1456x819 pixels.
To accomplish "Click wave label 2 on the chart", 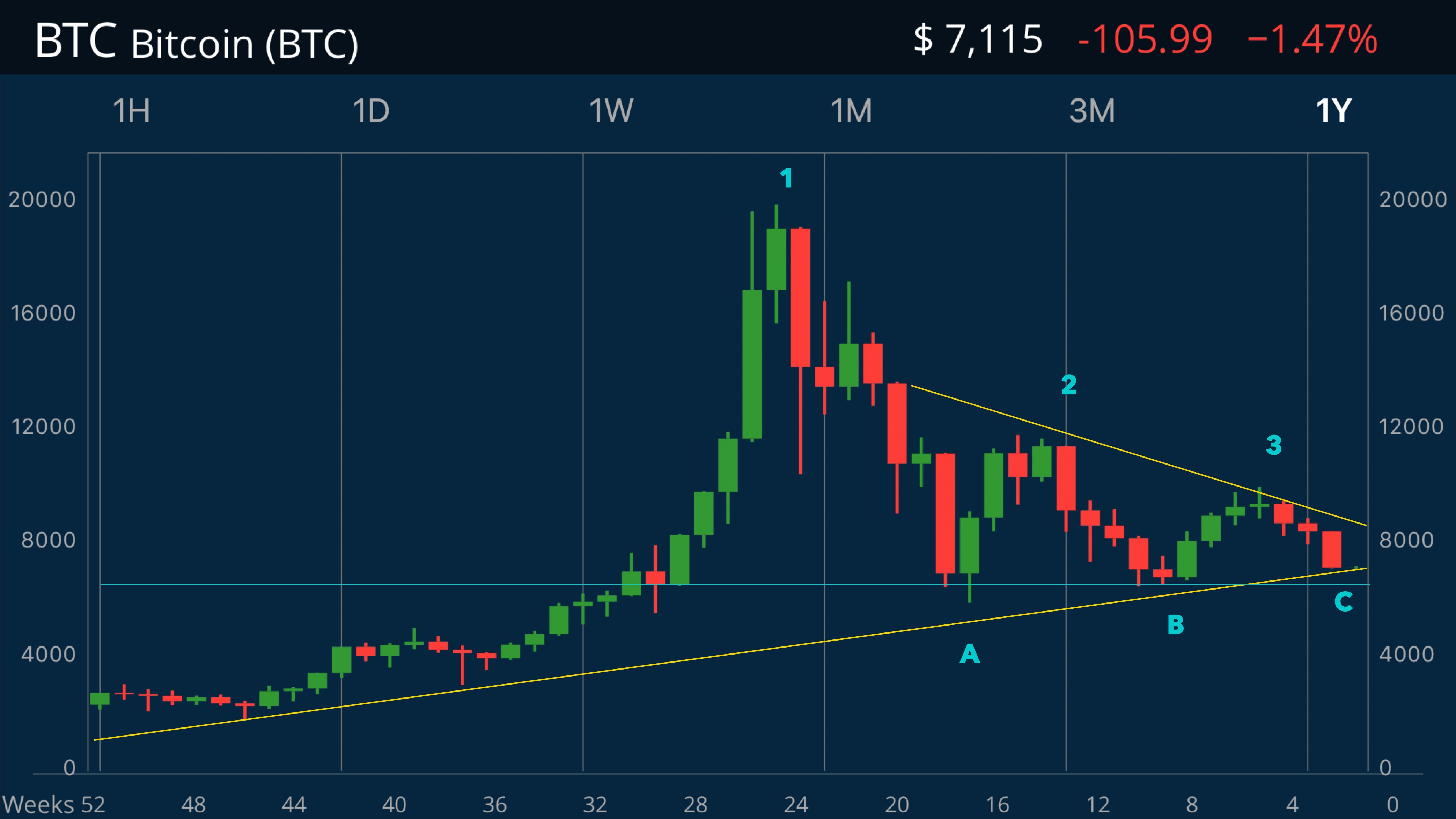I will tap(1069, 385).
